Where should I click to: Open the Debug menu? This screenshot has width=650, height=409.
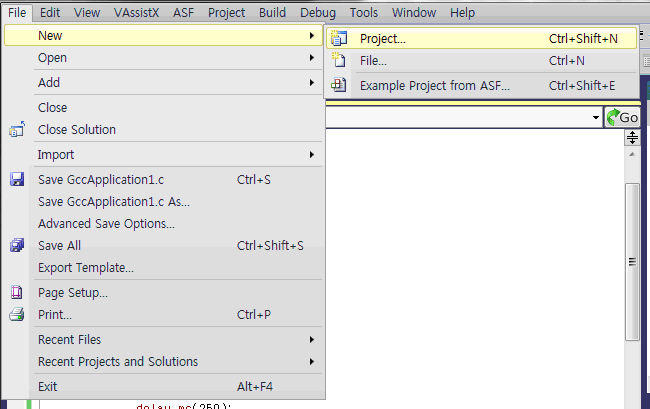point(318,13)
